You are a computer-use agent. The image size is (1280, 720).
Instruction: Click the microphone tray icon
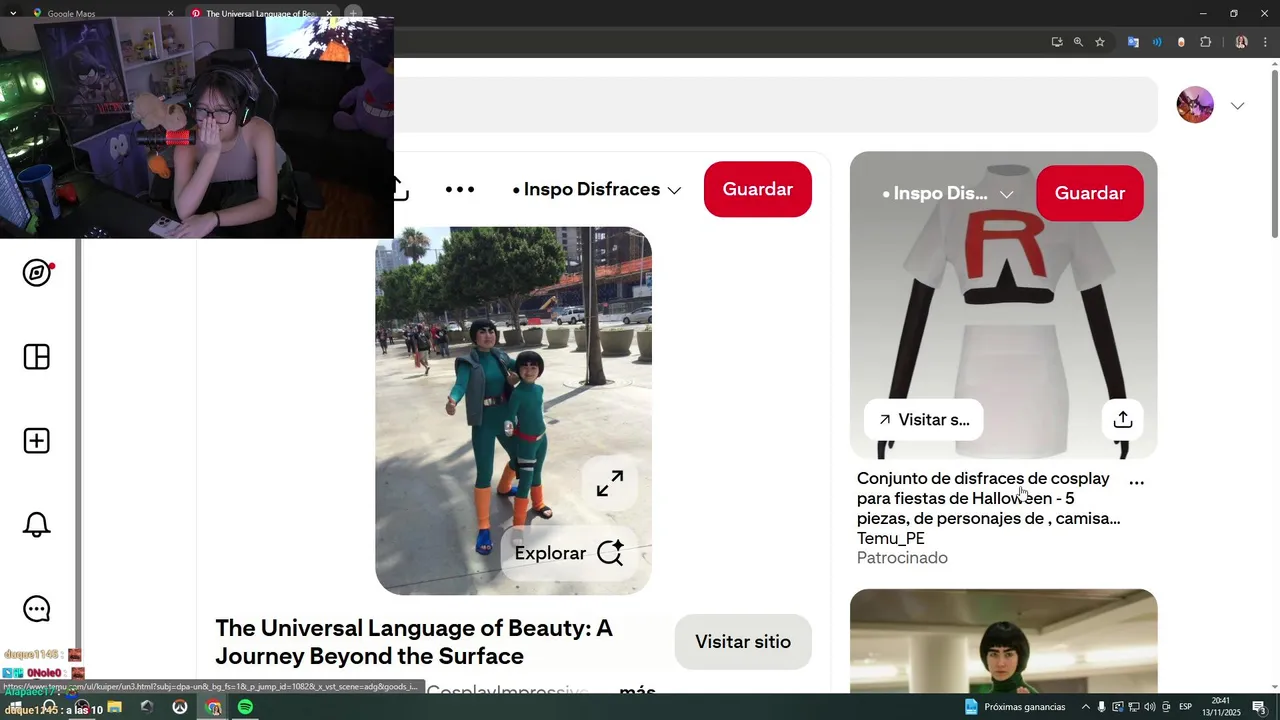(1101, 707)
